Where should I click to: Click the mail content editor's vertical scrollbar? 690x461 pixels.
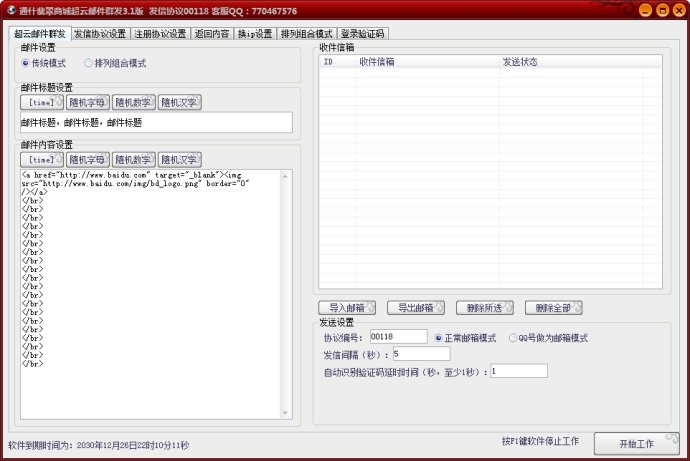point(288,290)
